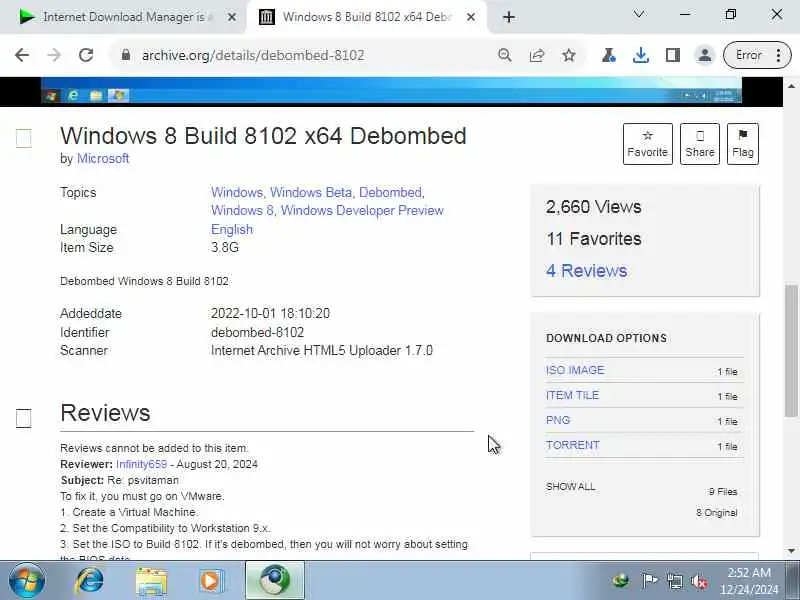Image resolution: width=800 pixels, height=600 pixels.
Task: Click the scrollbar down arrow
Action: 791,551
